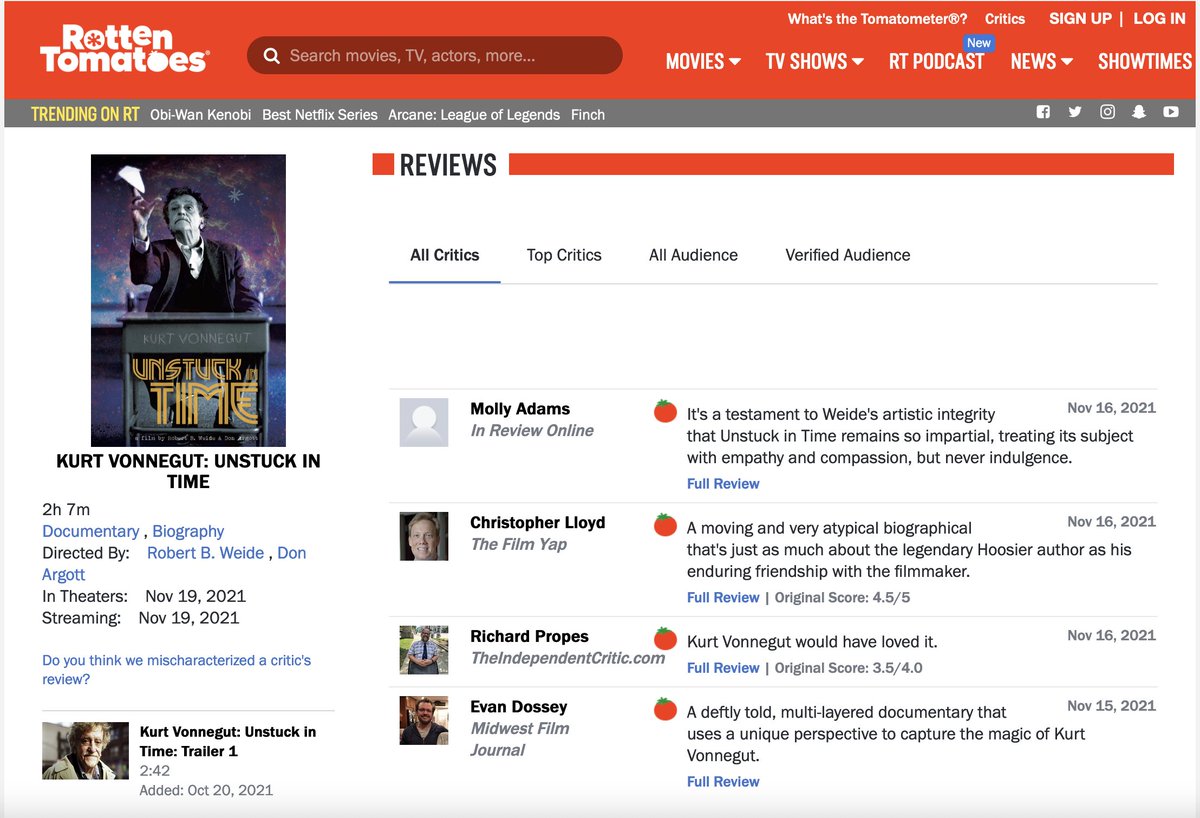Viewport: 1200px width, 818px height.
Task: Open trending topic Finch
Action: coord(588,114)
